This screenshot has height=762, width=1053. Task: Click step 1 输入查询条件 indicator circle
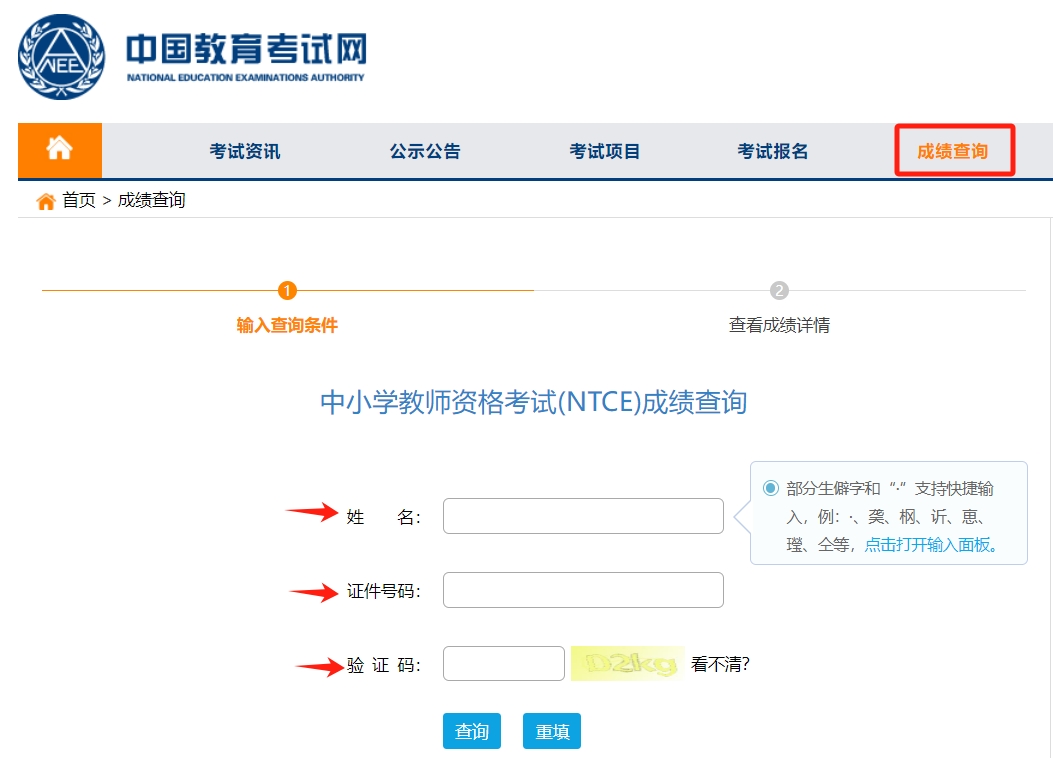coord(287,291)
